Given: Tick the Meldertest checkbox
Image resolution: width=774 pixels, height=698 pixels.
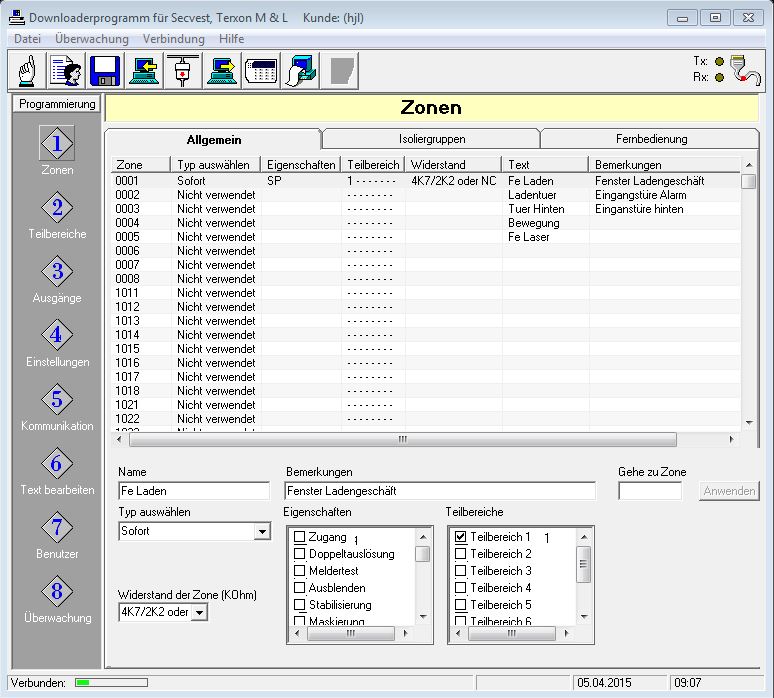Looking at the screenshot, I should click(300, 571).
